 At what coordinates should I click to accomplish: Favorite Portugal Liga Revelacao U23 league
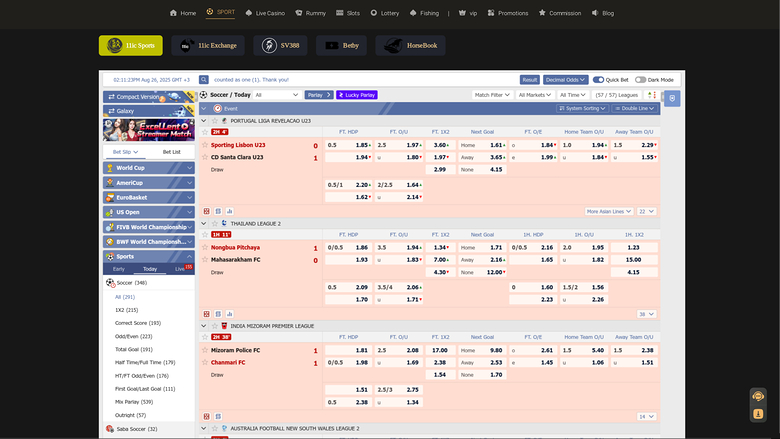click(215, 121)
